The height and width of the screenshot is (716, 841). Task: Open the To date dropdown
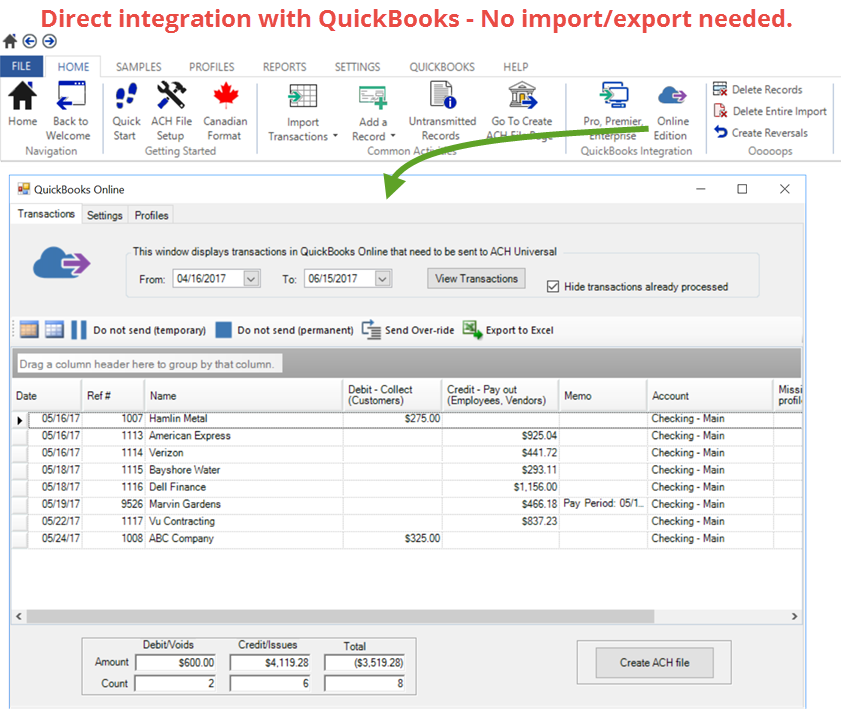pyautogui.click(x=382, y=279)
